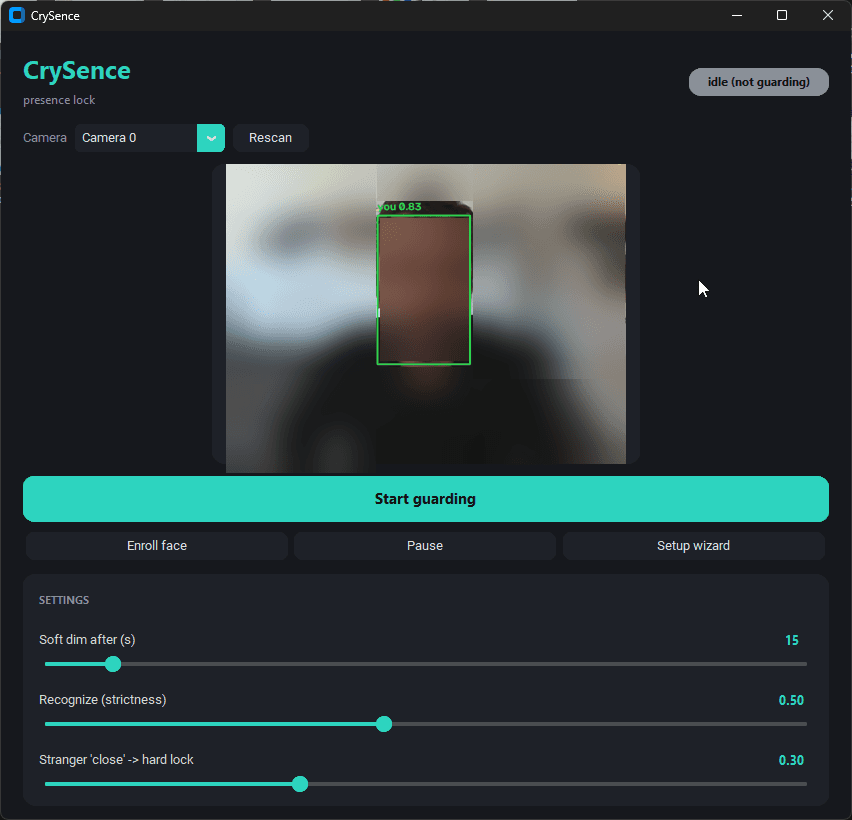Click the CrySence app icon in title bar
The height and width of the screenshot is (820, 852).
17,15
